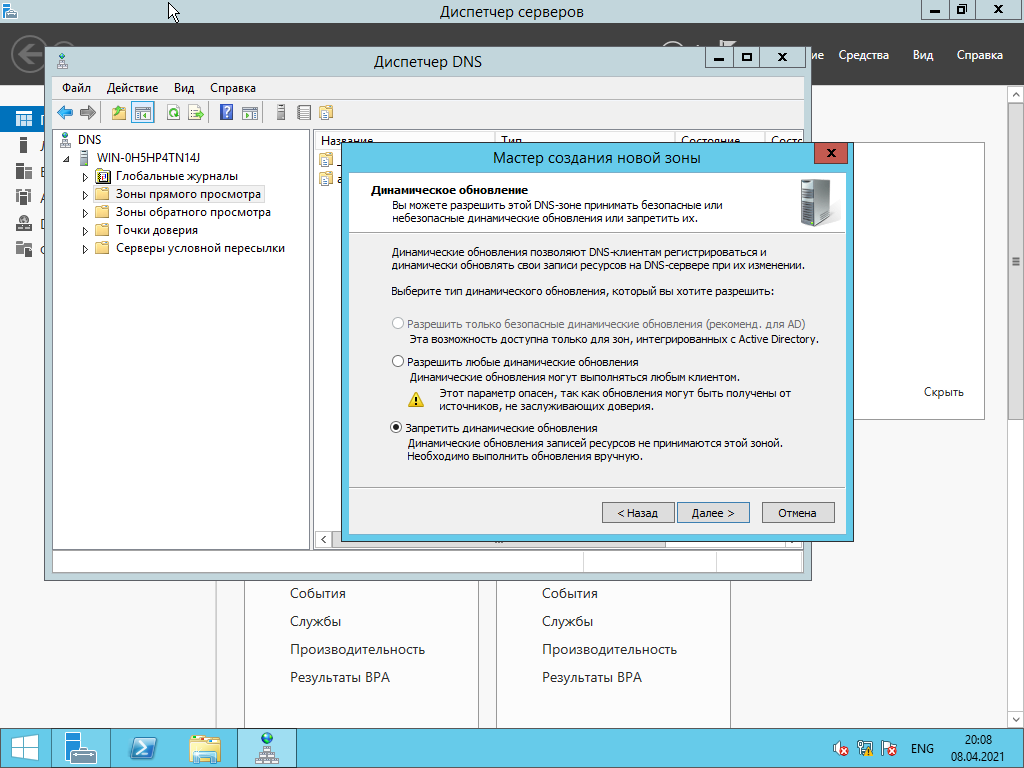
Task: Click DNS list horizontal scroll left arrow
Action: point(323,539)
